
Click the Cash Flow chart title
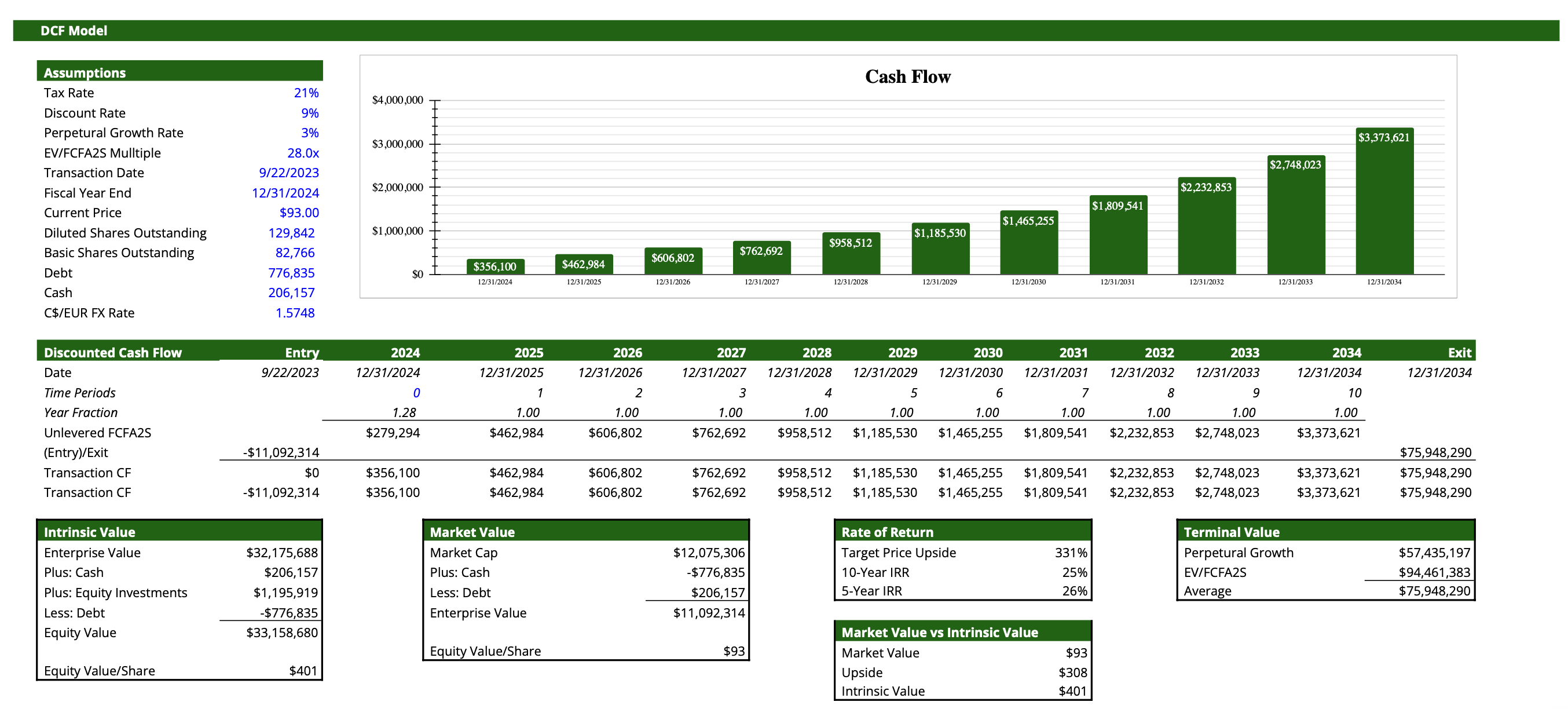pos(907,76)
